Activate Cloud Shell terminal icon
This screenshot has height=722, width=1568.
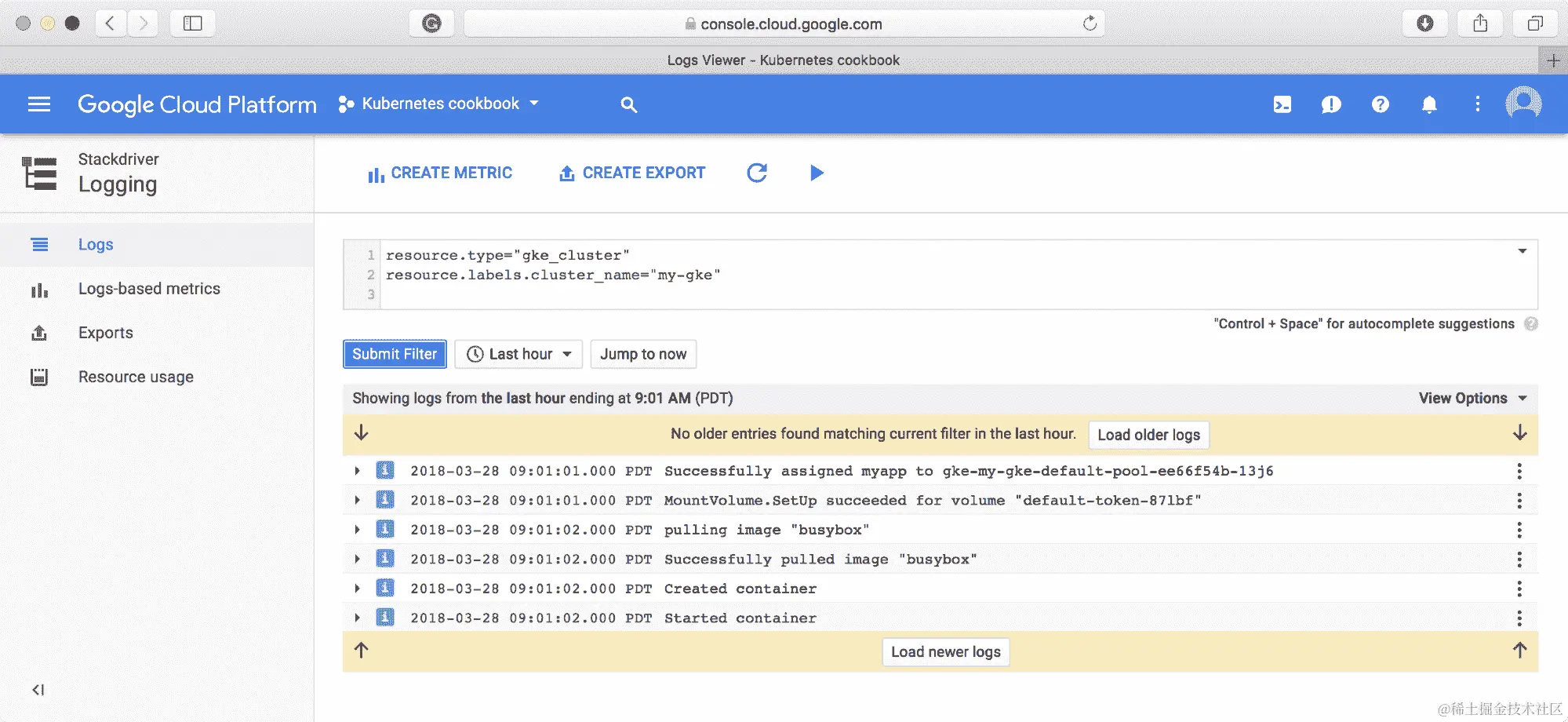(1282, 104)
